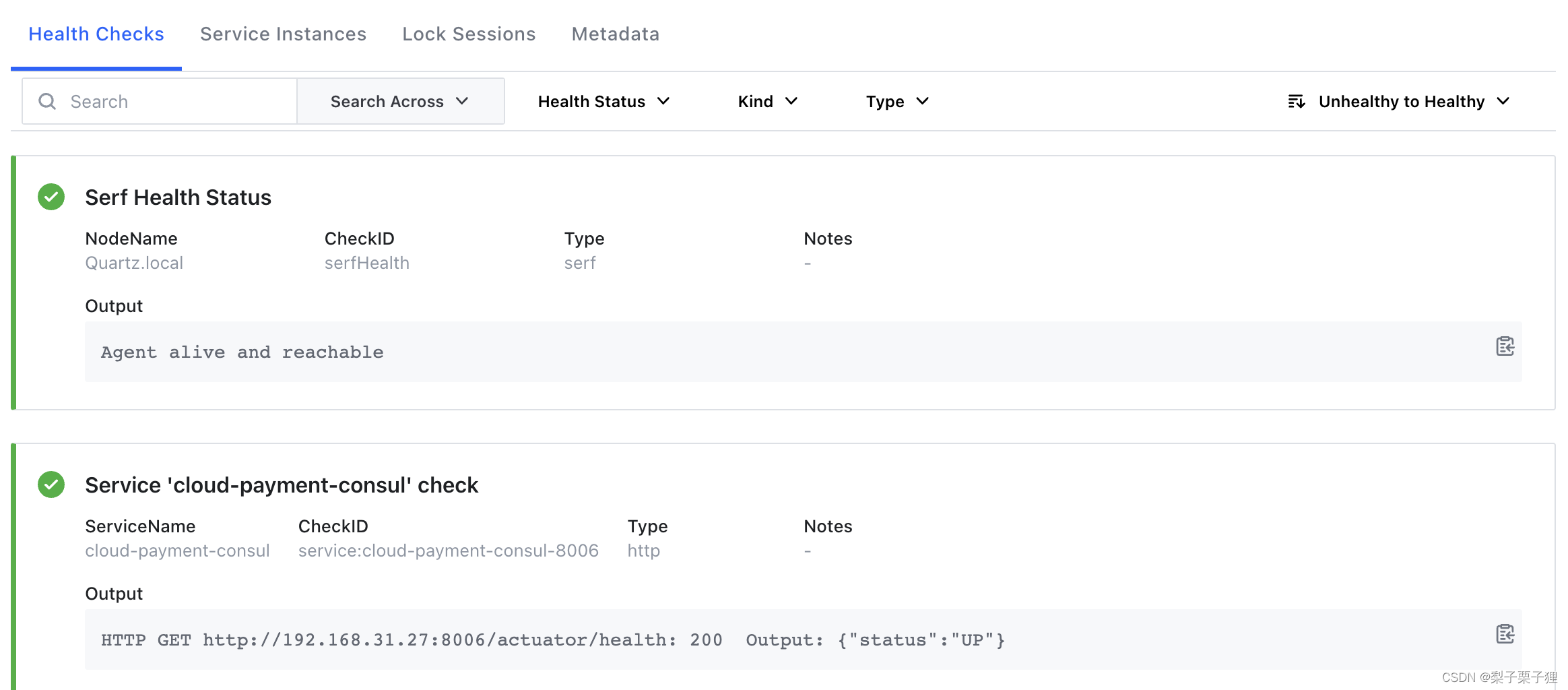Switch to the Service Instances tab
1568x690 pixels.
pyautogui.click(x=283, y=34)
